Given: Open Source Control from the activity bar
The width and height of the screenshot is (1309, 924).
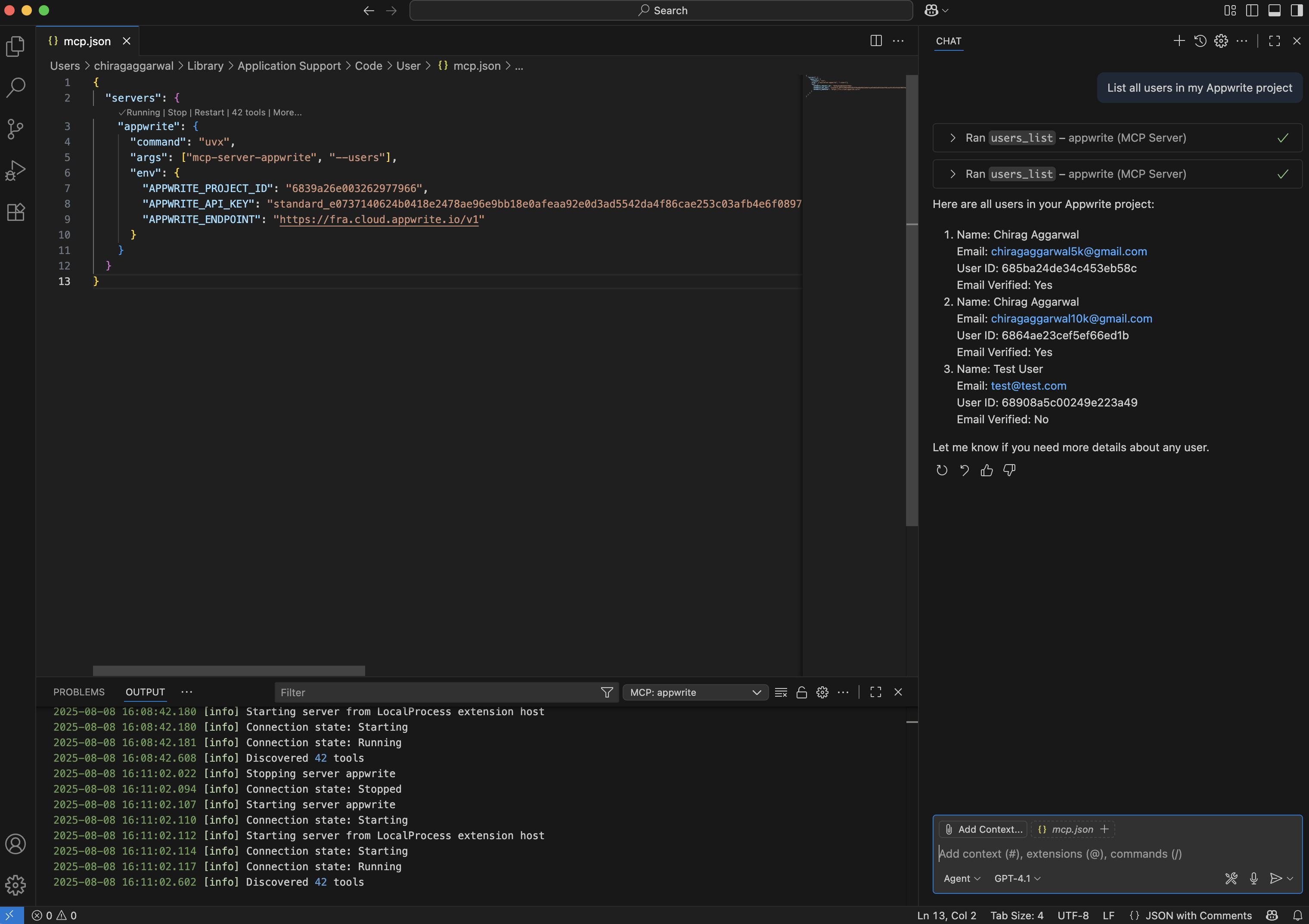Looking at the screenshot, I should (16, 129).
